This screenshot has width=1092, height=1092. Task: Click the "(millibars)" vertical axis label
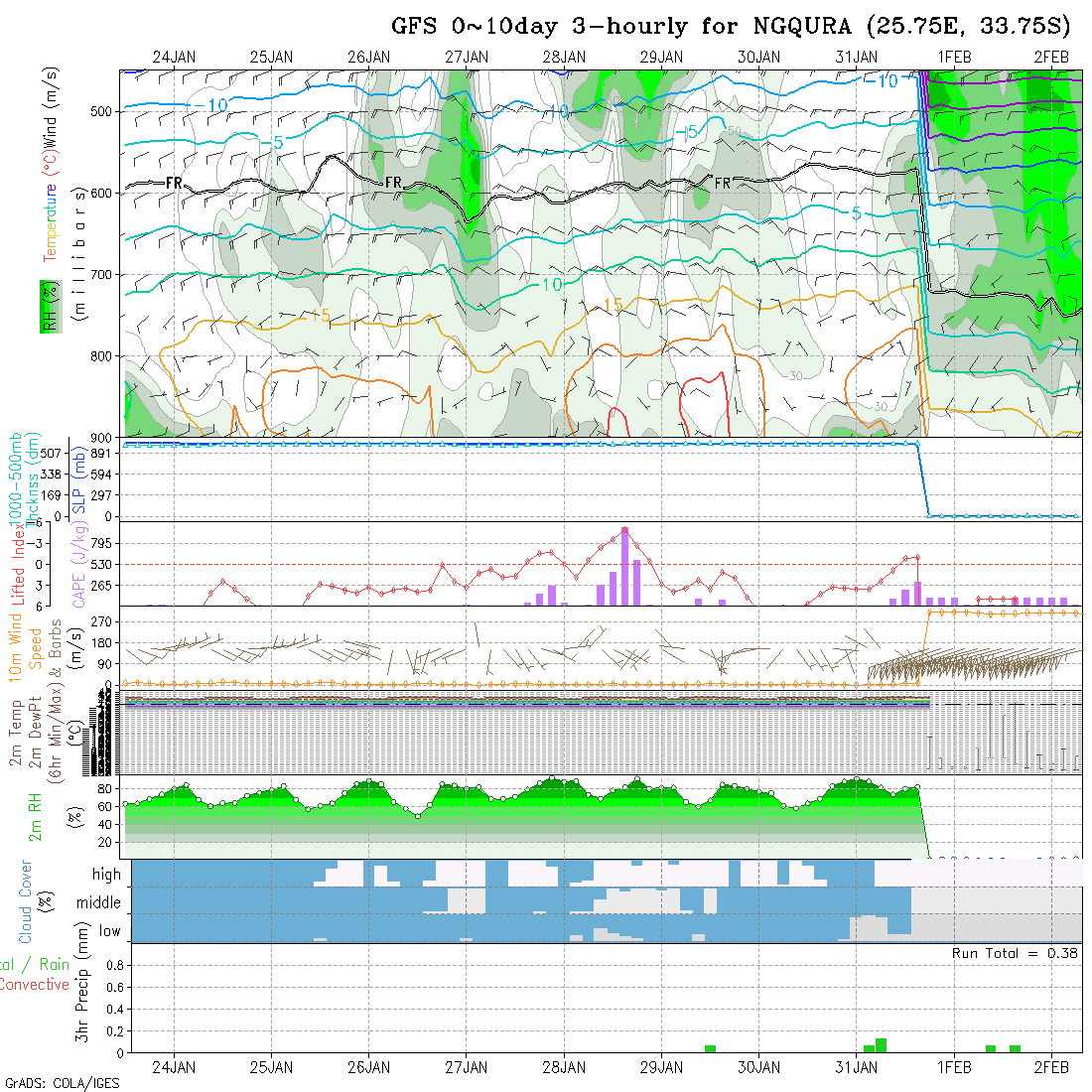[79, 253]
